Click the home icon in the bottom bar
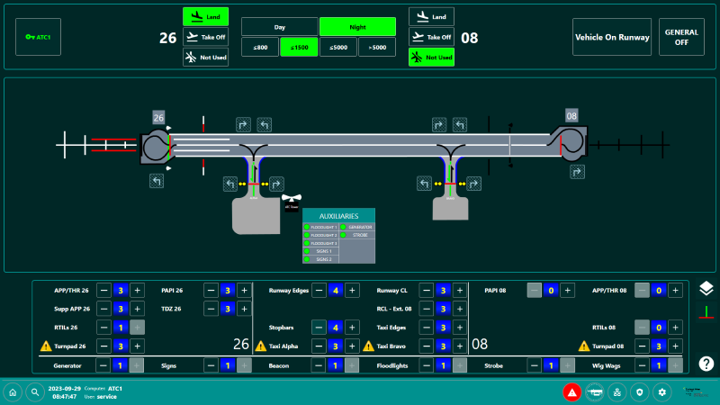 (13, 392)
